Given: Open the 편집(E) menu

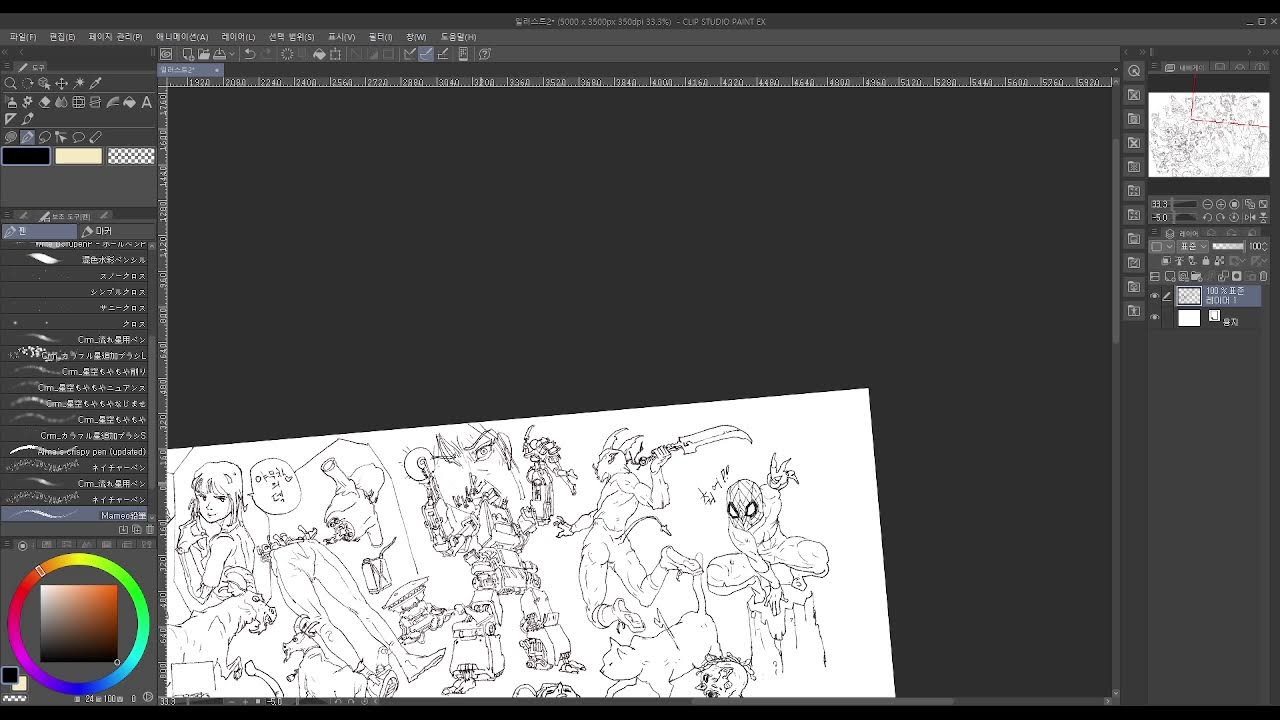Looking at the screenshot, I should pyautogui.click(x=62, y=37).
